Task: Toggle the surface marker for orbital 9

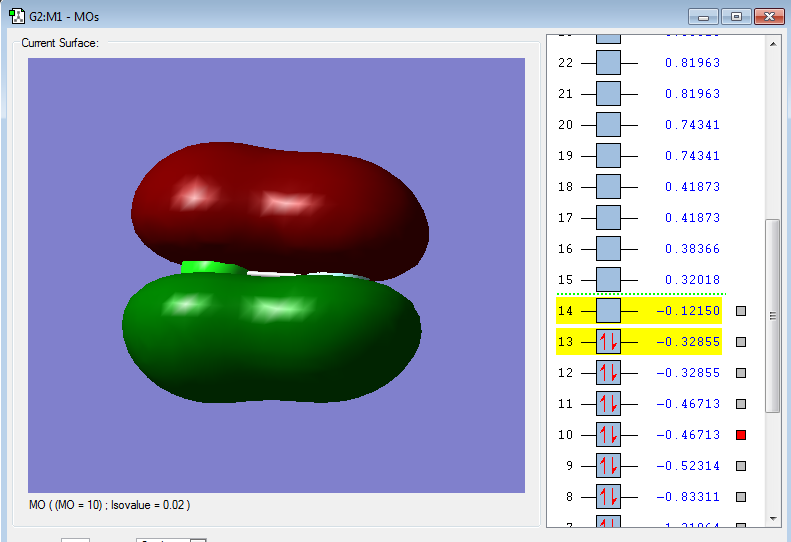Action: 741,466
